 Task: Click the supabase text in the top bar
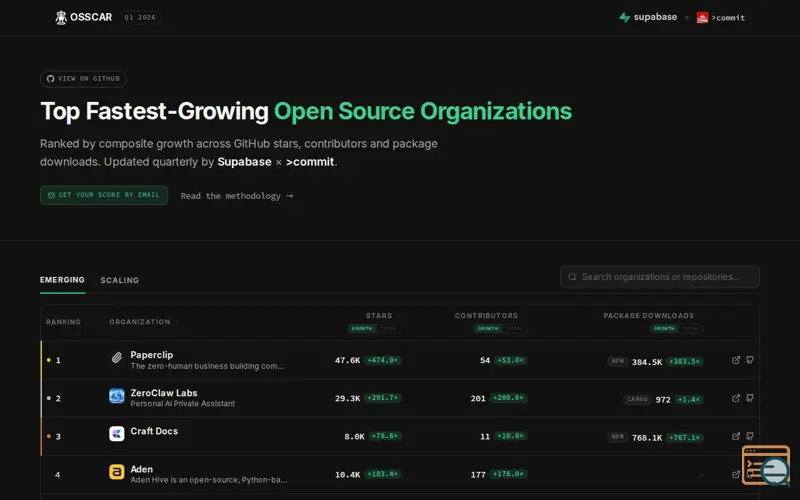tap(655, 17)
